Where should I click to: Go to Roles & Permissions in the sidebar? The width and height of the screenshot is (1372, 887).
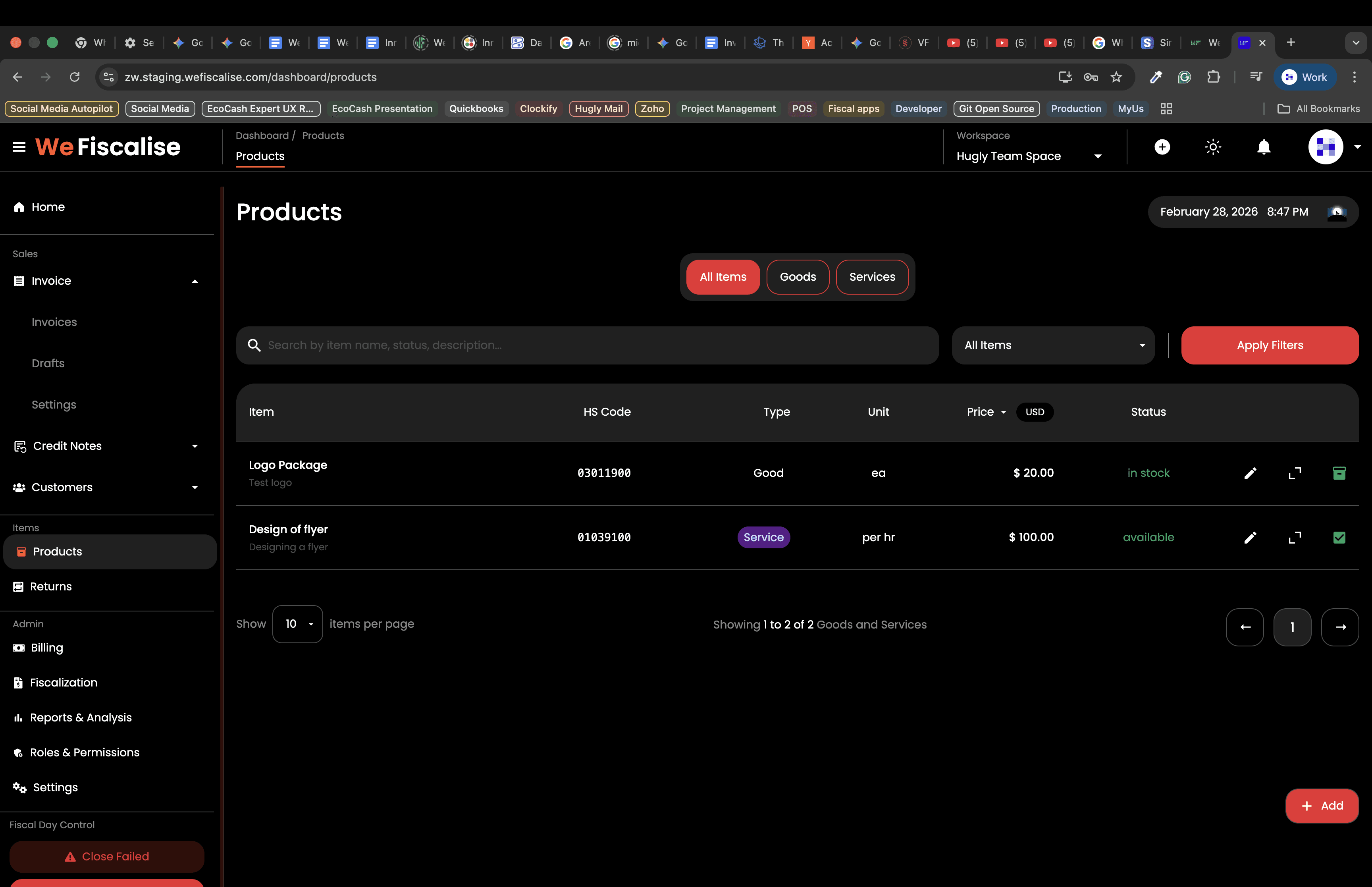[84, 753]
